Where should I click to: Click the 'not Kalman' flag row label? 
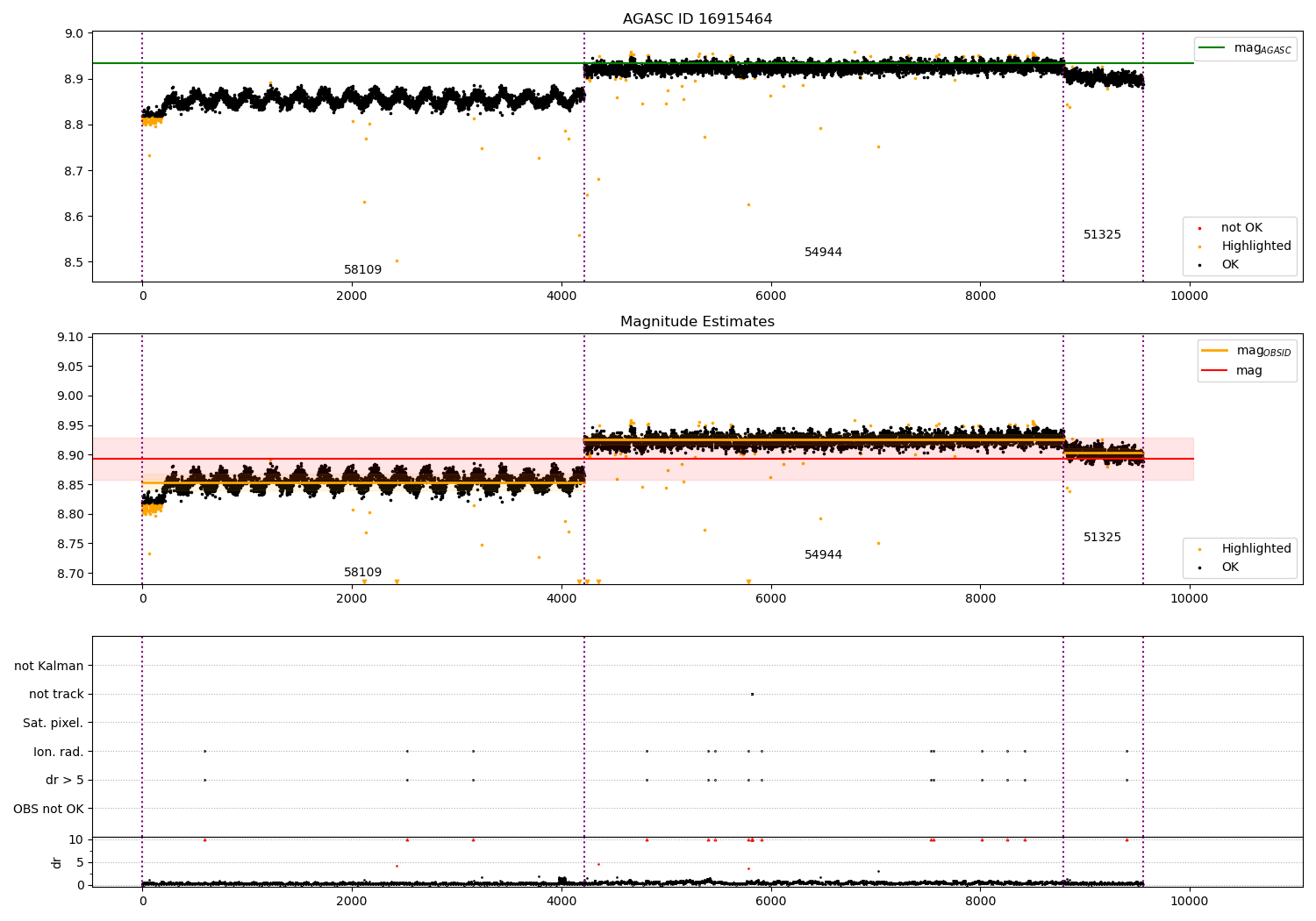tap(49, 667)
